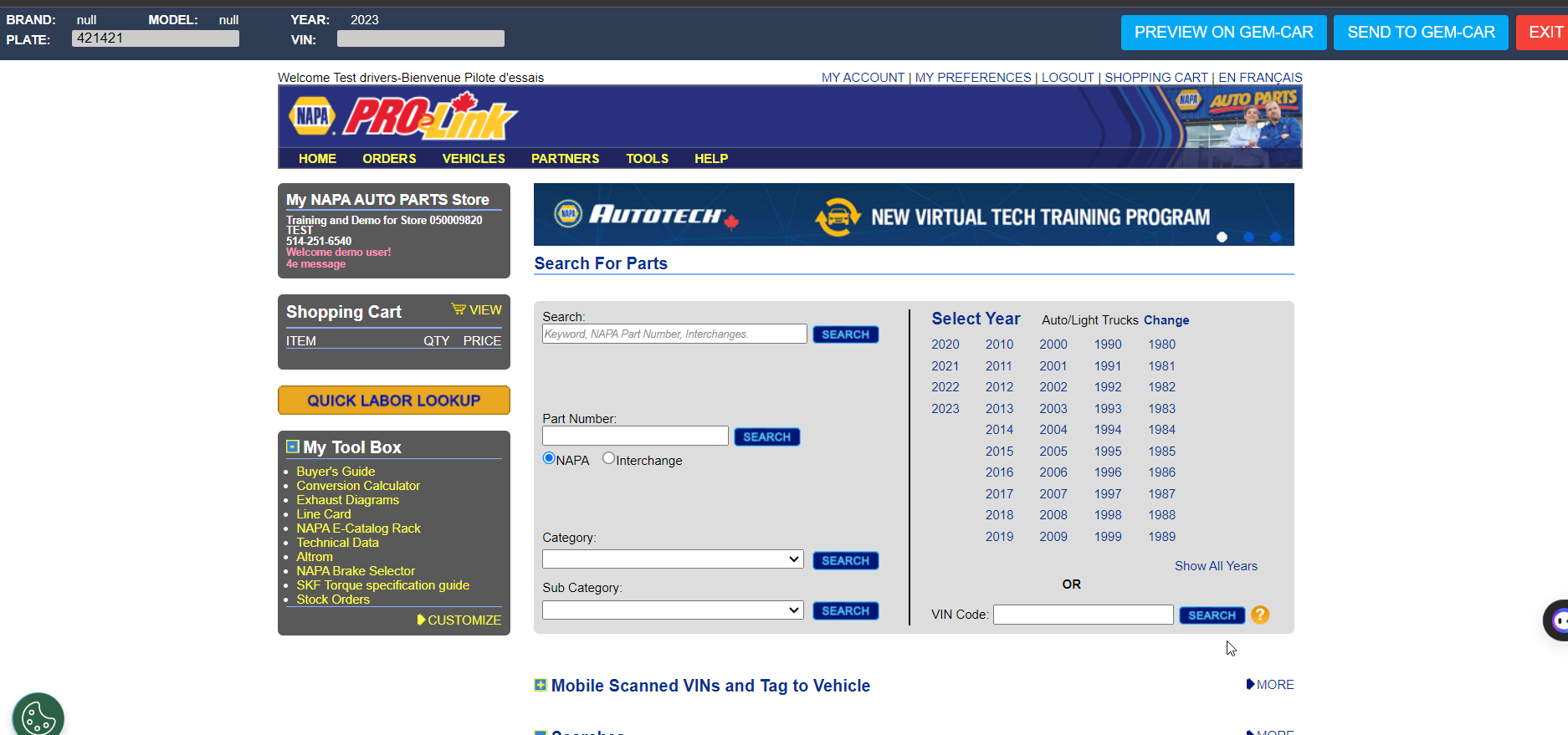Open cookie preferences icon
Image resolution: width=1568 pixels, height=735 pixels.
[38, 717]
